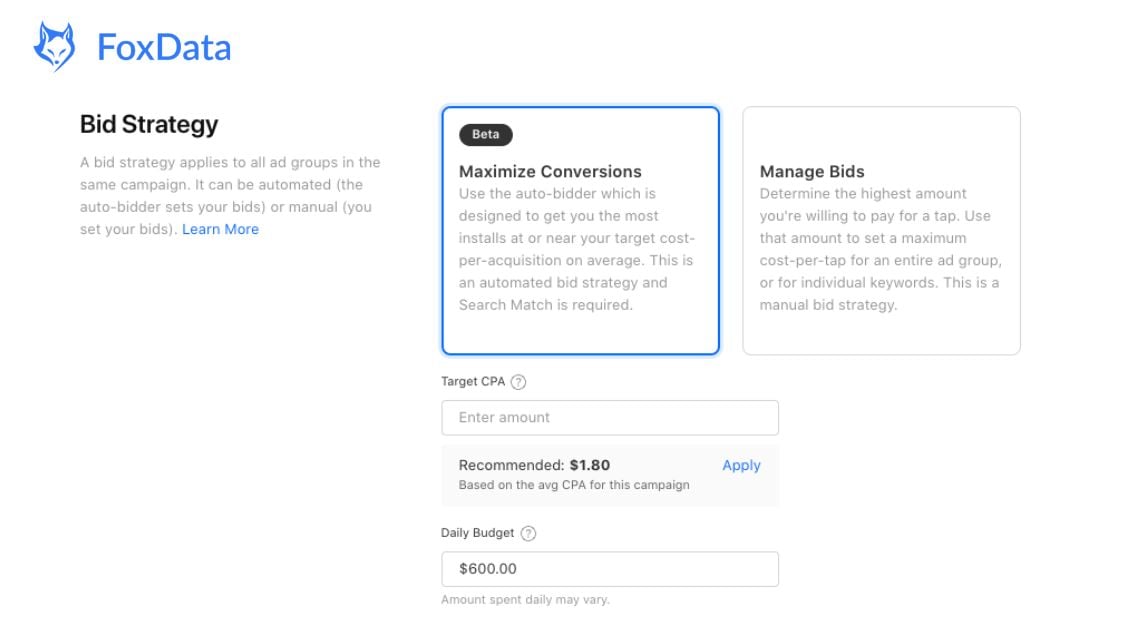Click the recommendation banner below Target CPA

click(610, 476)
